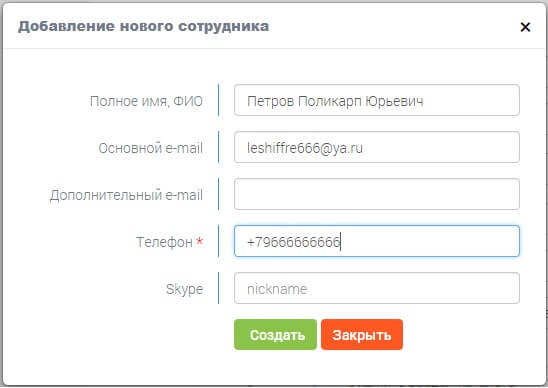Click the Skype label text

pos(184,289)
